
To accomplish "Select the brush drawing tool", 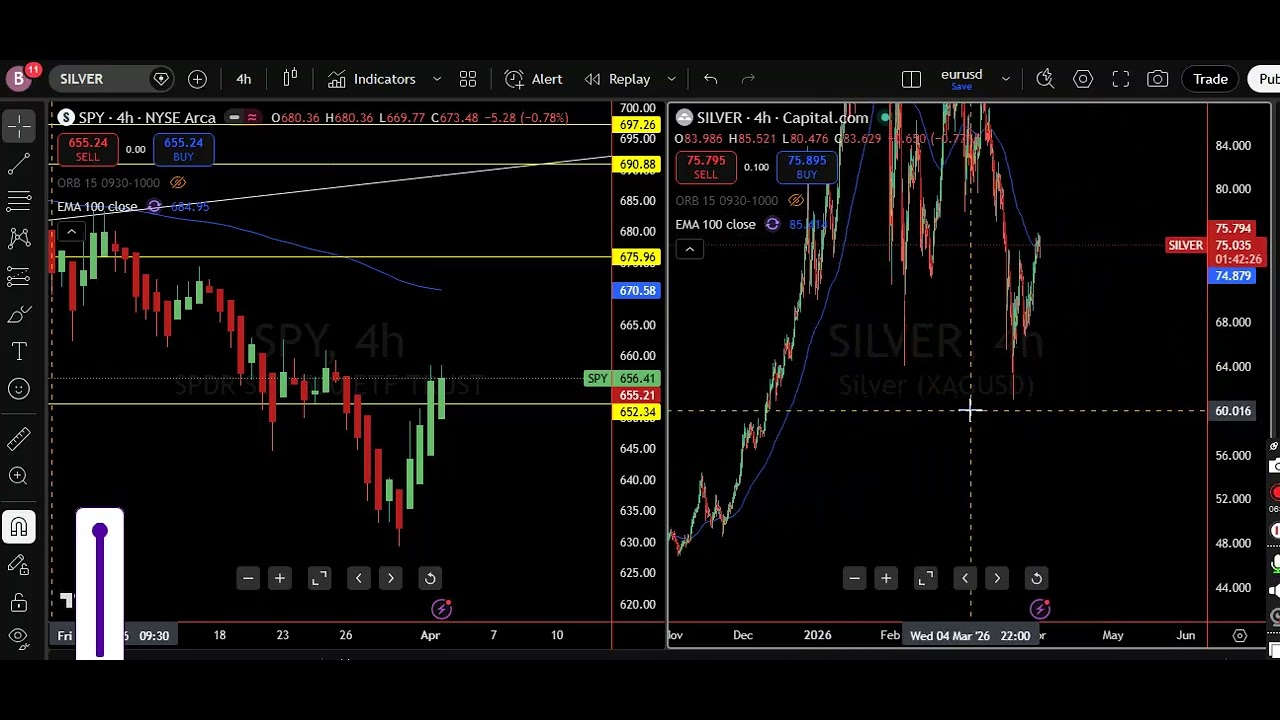I will click(19, 314).
